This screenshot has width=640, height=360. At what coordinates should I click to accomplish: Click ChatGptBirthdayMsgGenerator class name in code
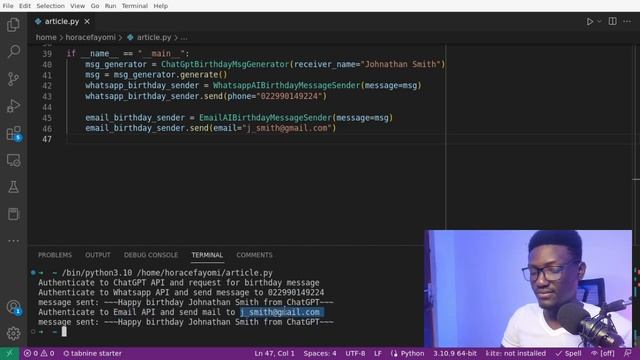[x=224, y=64]
